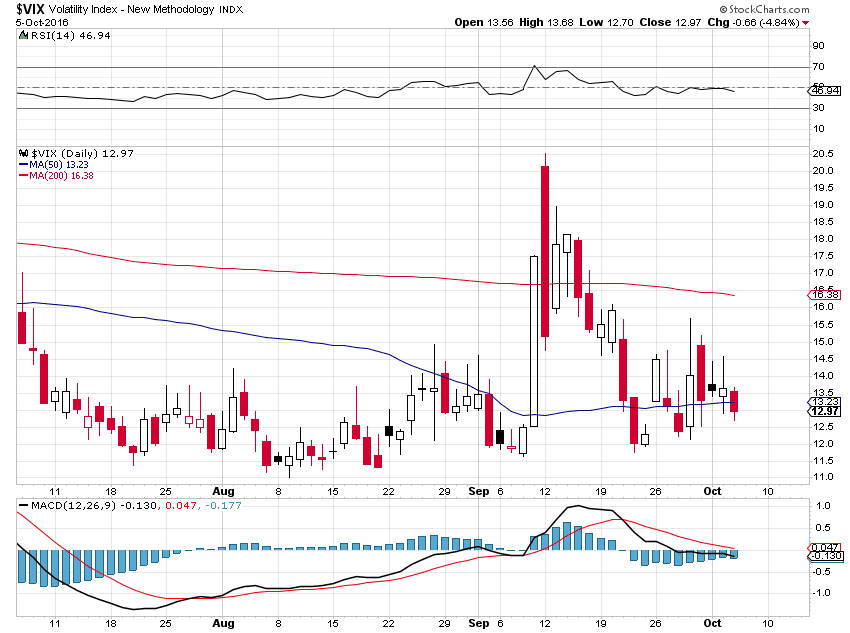Click the RSI(14) 46.94 legend label
Image resolution: width=850 pixels, height=633 pixels.
click(x=70, y=35)
